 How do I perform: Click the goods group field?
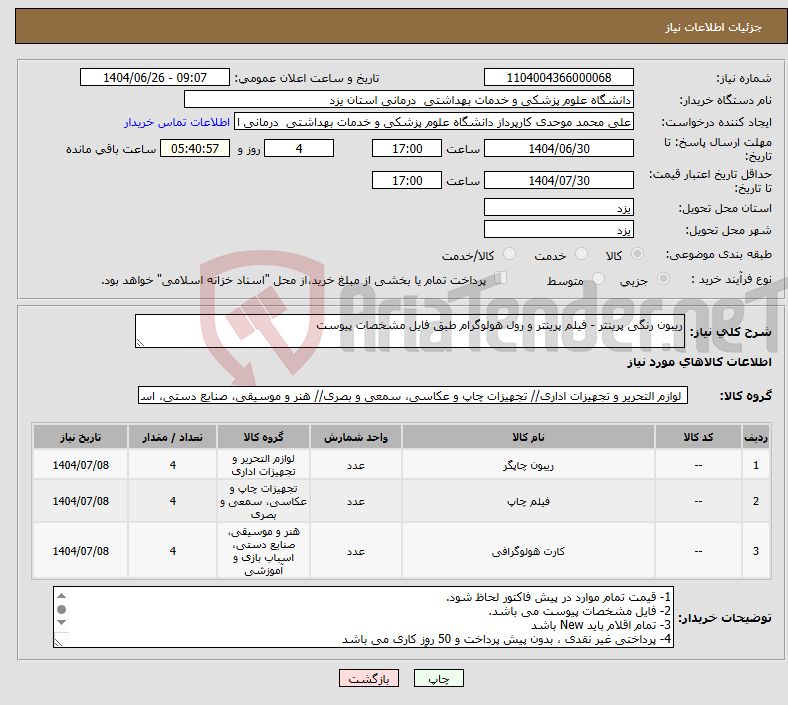(413, 395)
